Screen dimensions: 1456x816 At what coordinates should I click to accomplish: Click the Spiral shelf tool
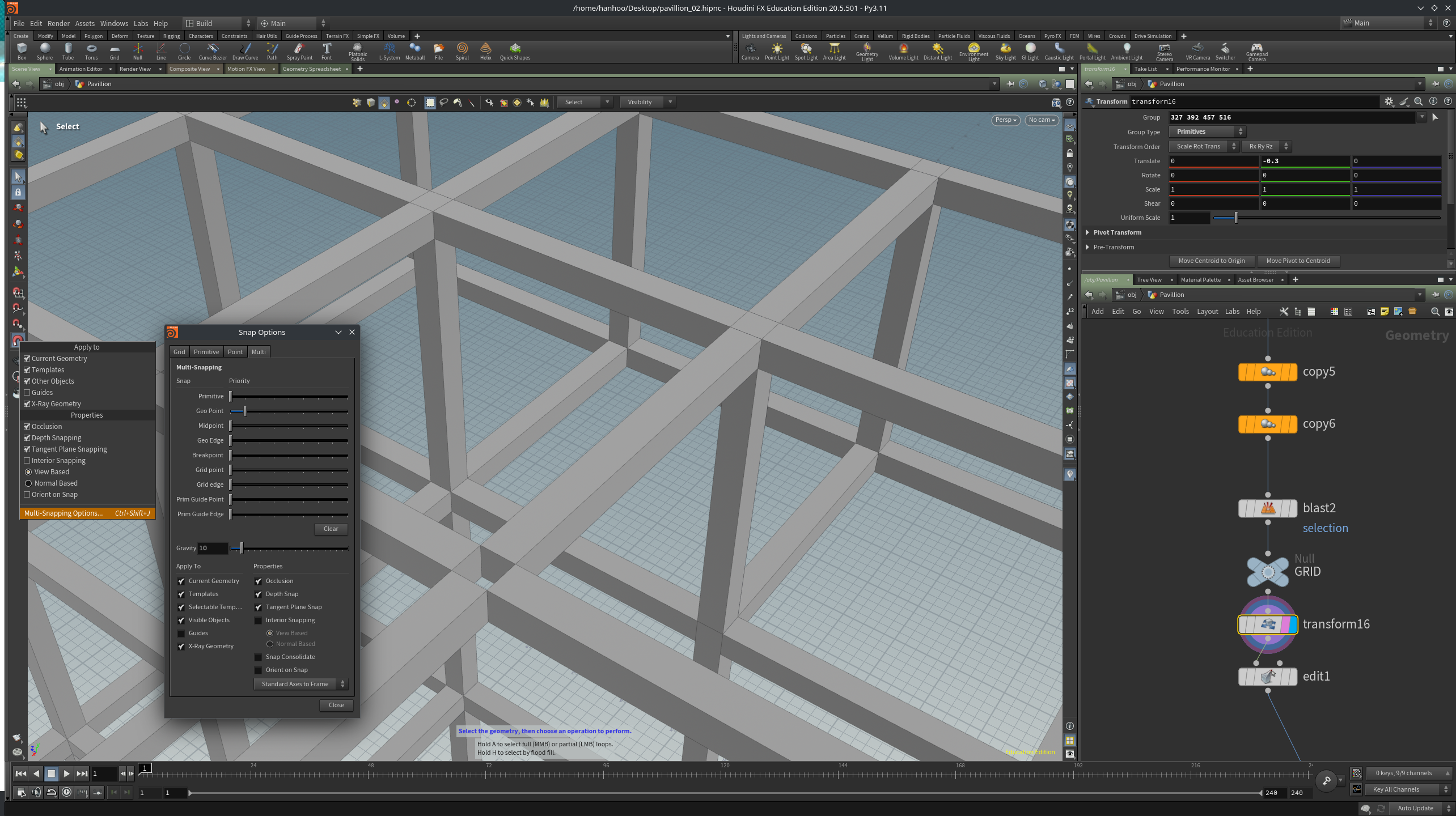coord(462,51)
